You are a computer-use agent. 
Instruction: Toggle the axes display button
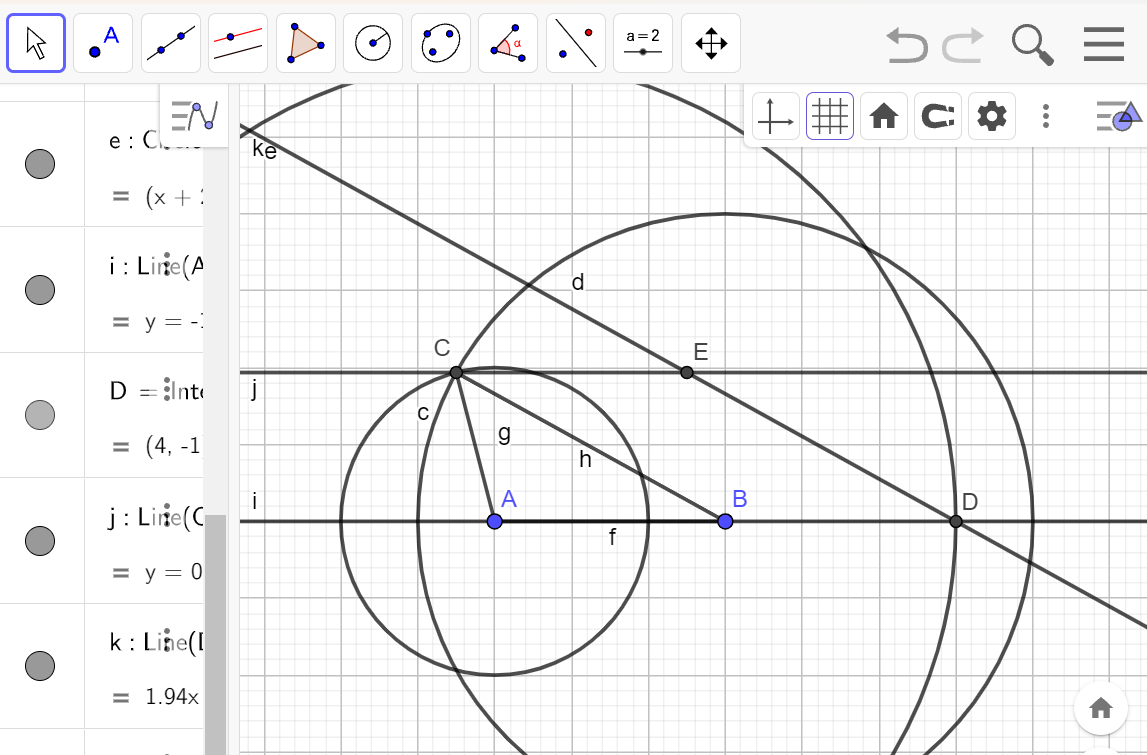(x=775, y=116)
